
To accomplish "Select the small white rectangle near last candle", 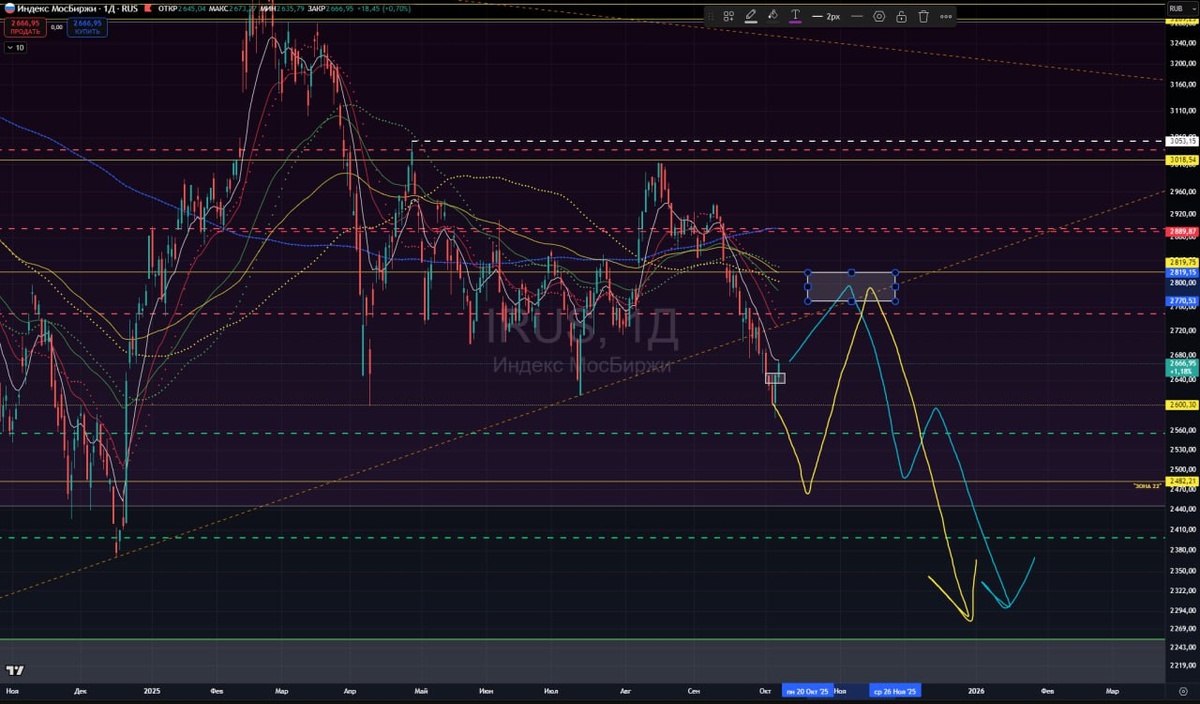I will pyautogui.click(x=775, y=378).
